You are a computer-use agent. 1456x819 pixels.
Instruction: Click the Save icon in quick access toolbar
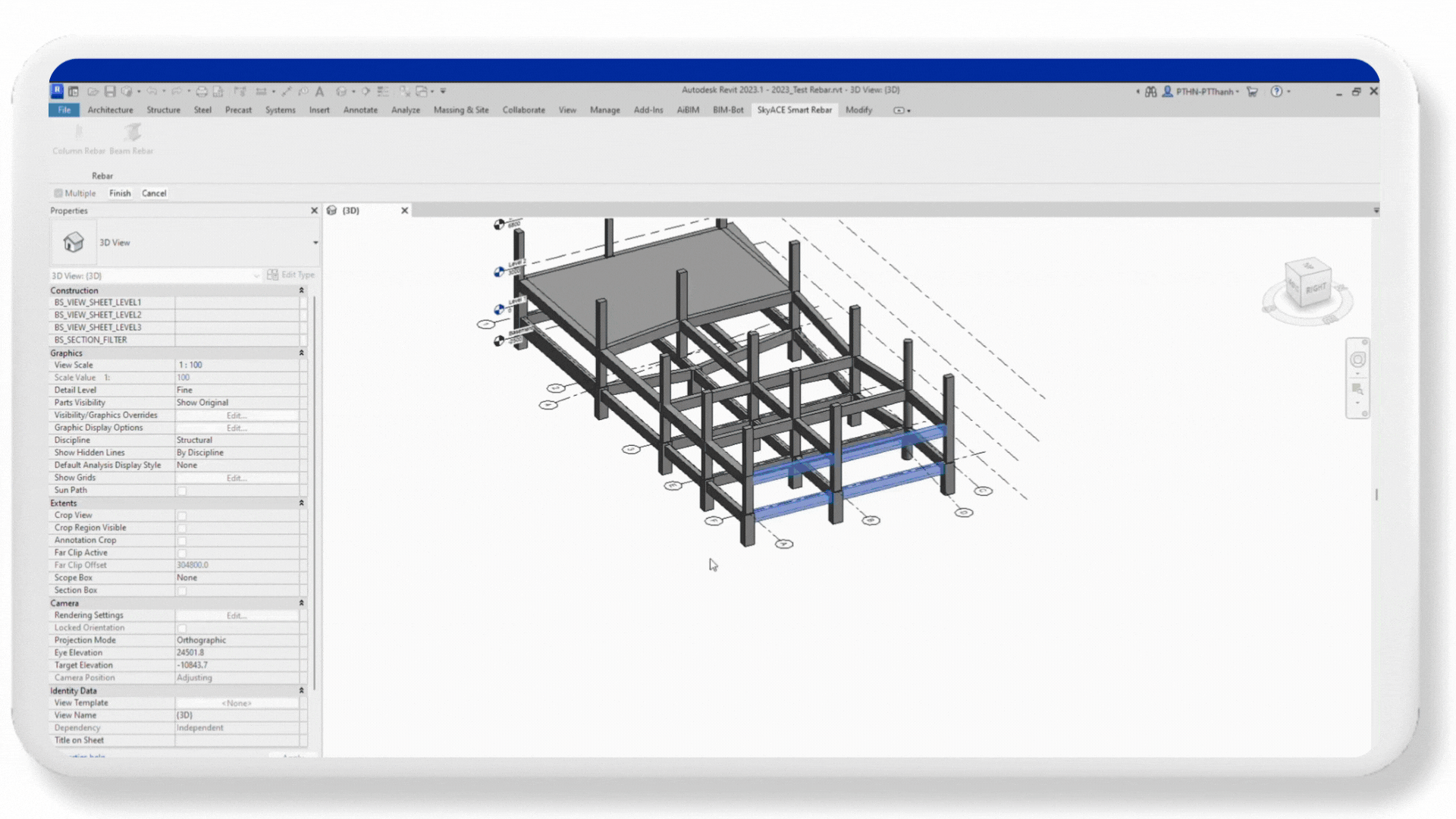pyautogui.click(x=110, y=91)
